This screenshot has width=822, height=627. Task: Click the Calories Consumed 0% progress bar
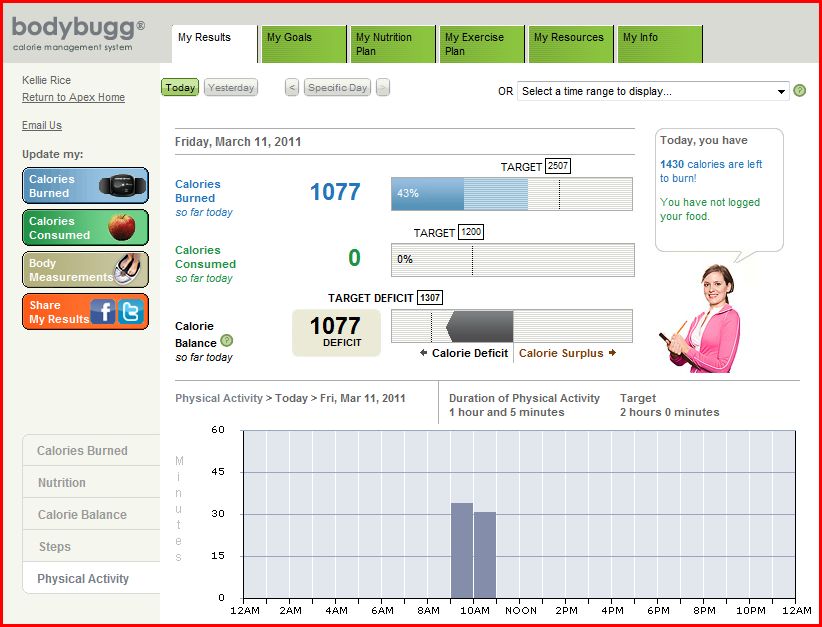pos(513,260)
